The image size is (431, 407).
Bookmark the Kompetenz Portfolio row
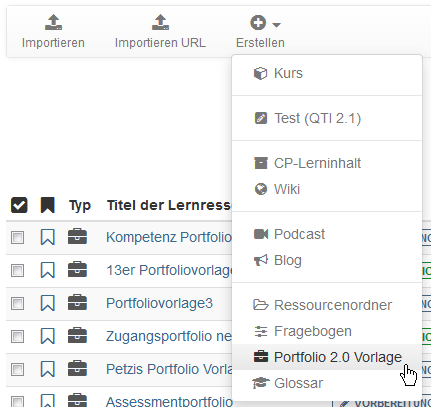(x=48, y=237)
